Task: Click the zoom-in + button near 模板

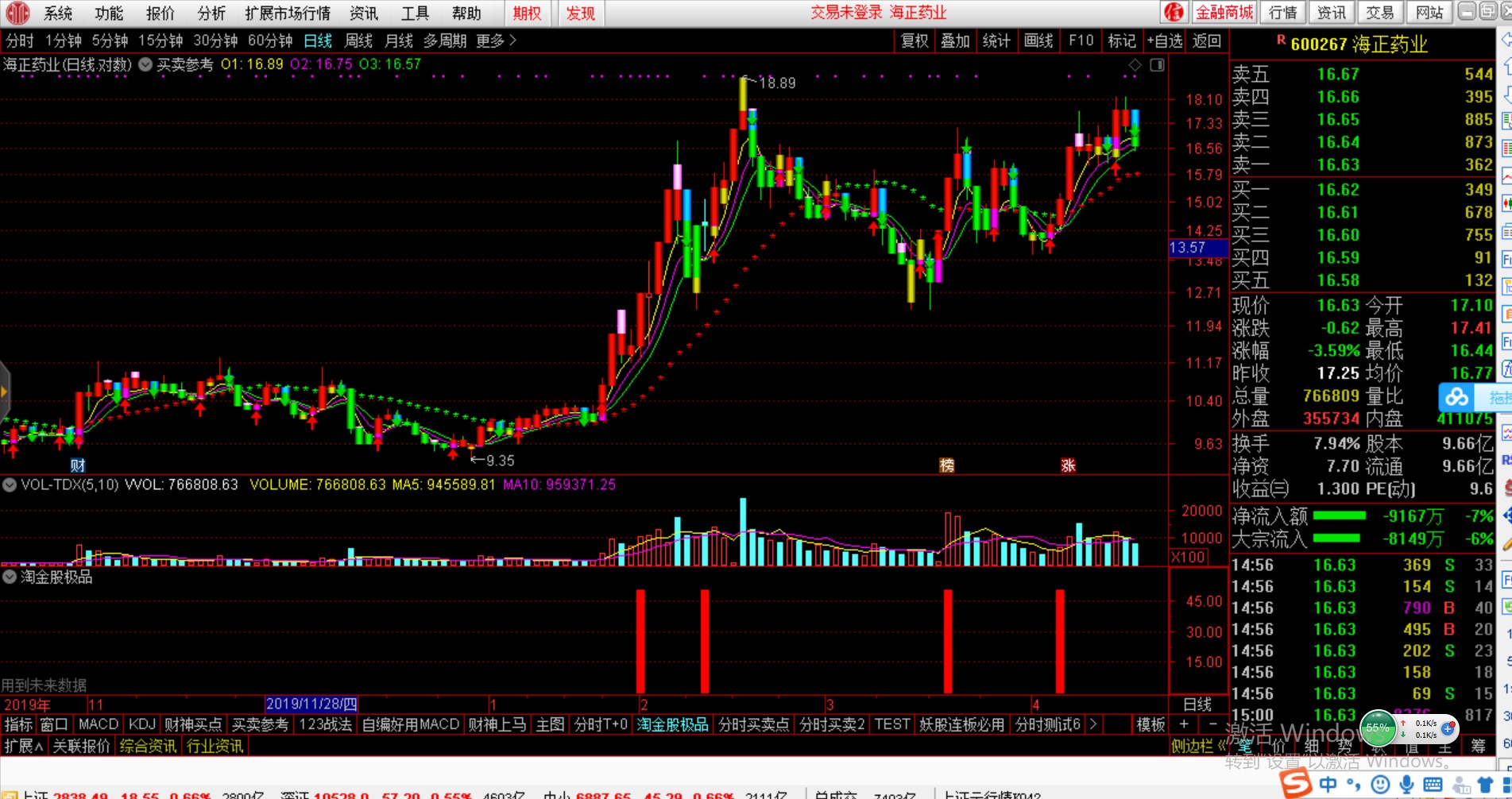Action: (x=1184, y=724)
